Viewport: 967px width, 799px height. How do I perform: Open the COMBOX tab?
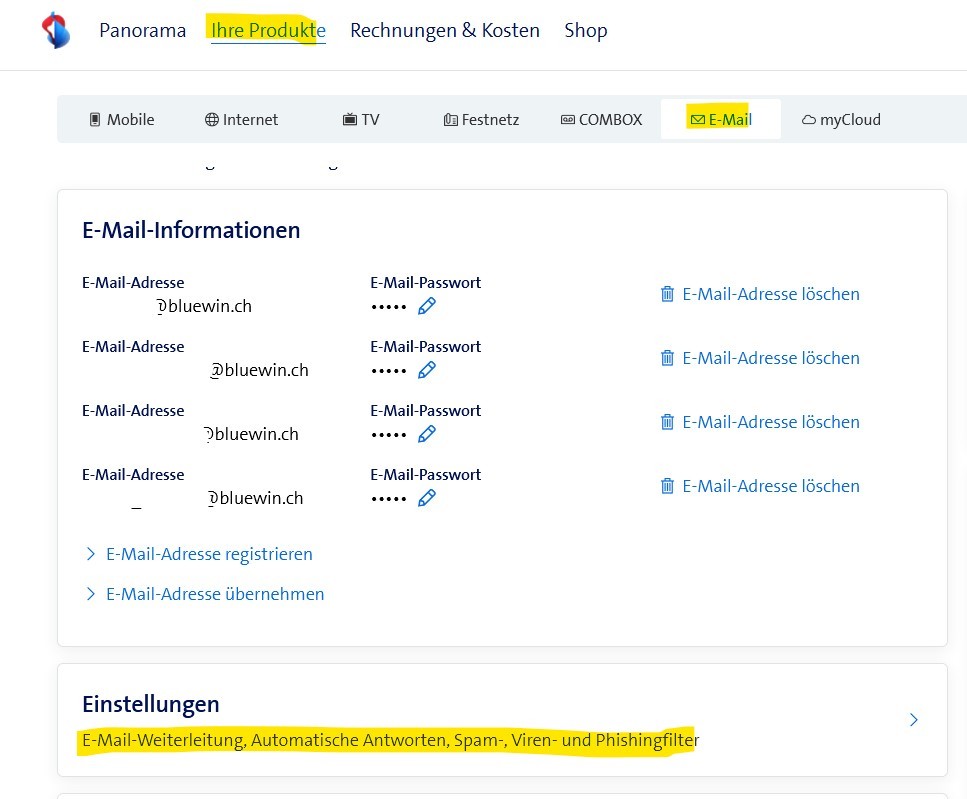(601, 120)
